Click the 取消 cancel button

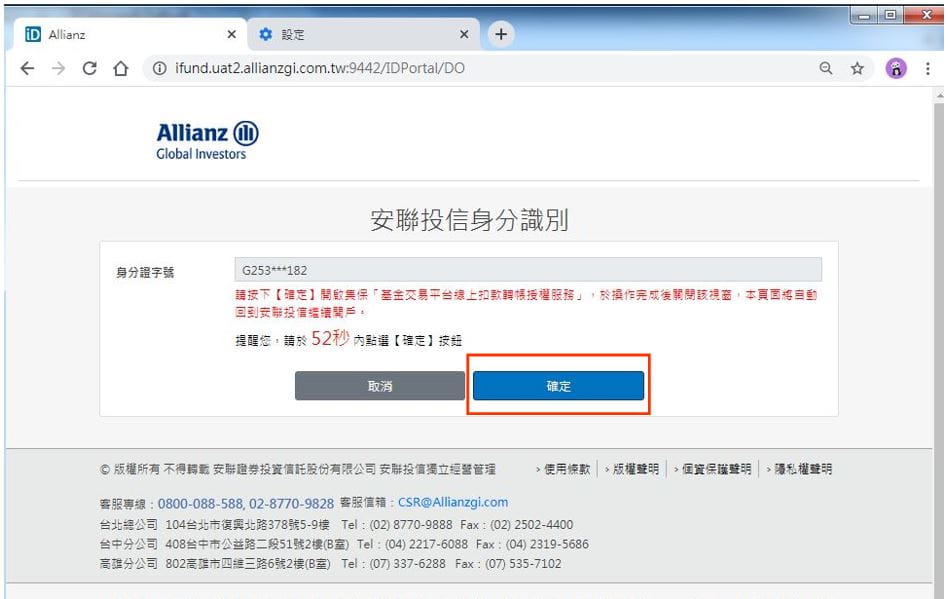click(380, 386)
